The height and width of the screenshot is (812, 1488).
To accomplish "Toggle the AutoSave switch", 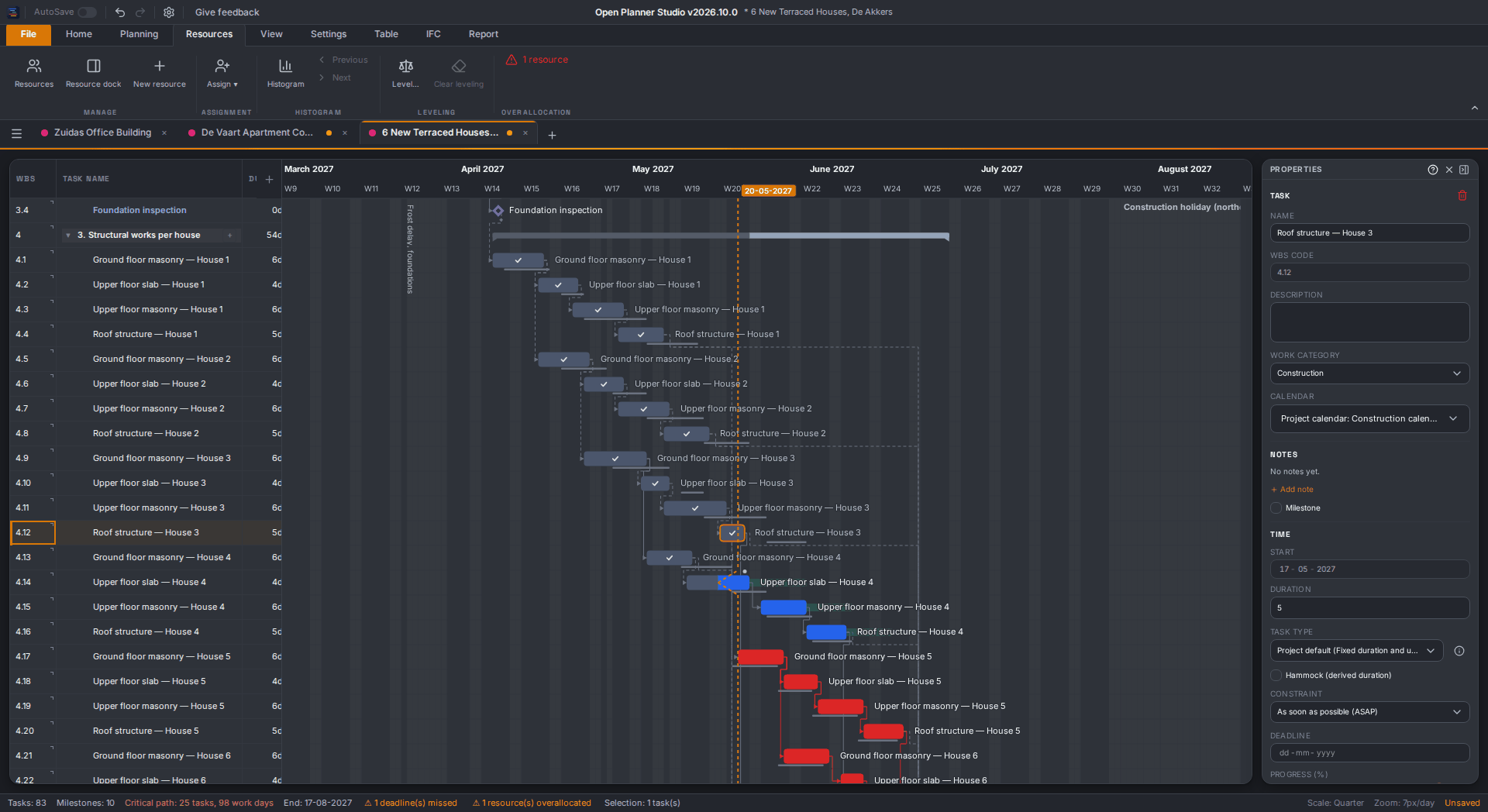I will point(87,12).
